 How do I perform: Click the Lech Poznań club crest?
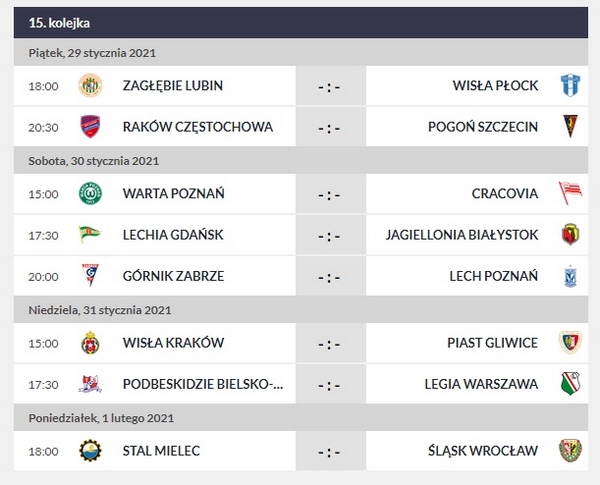(x=569, y=275)
